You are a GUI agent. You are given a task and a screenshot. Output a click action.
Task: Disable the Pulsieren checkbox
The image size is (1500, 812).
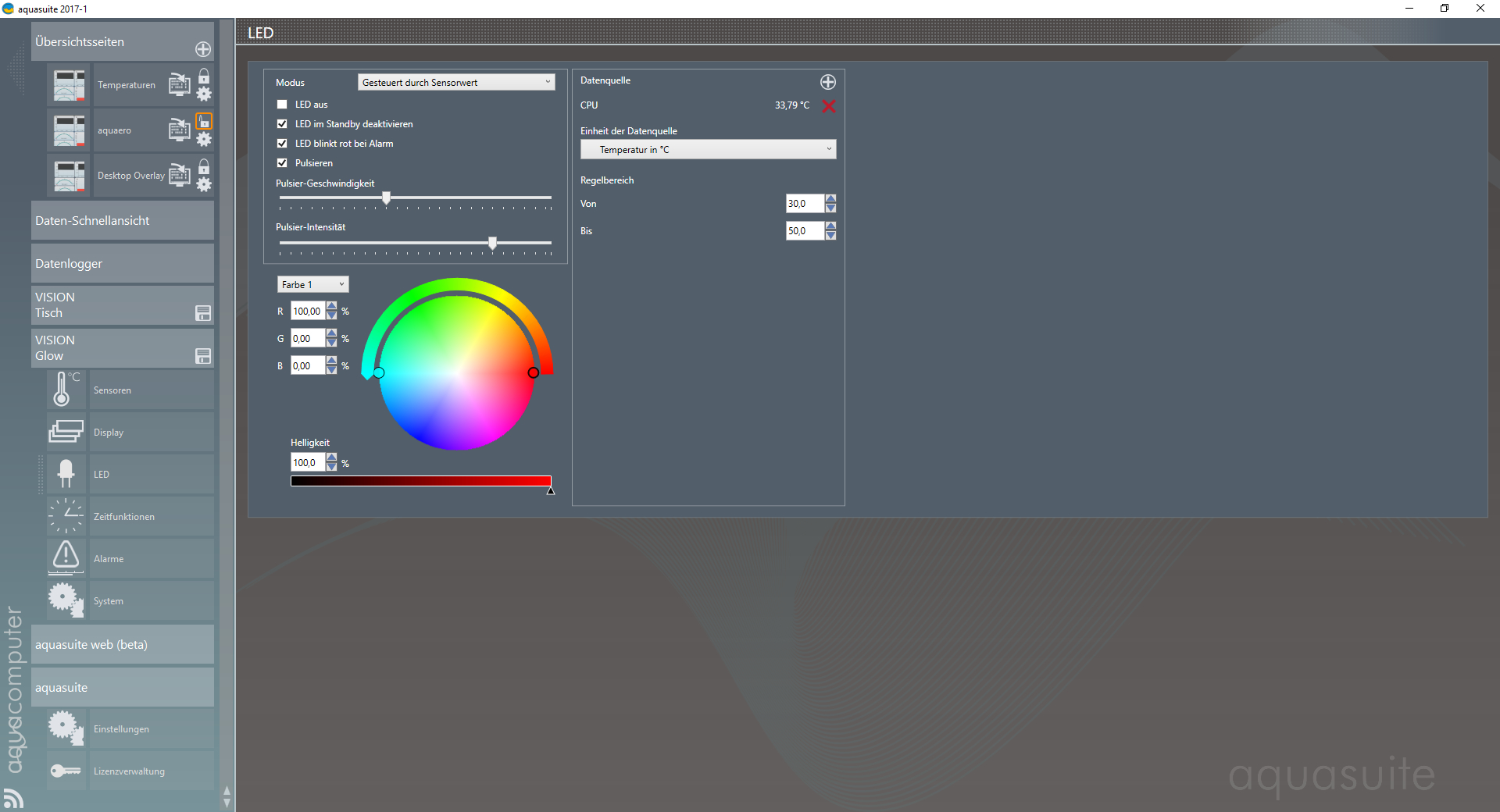pyautogui.click(x=282, y=163)
